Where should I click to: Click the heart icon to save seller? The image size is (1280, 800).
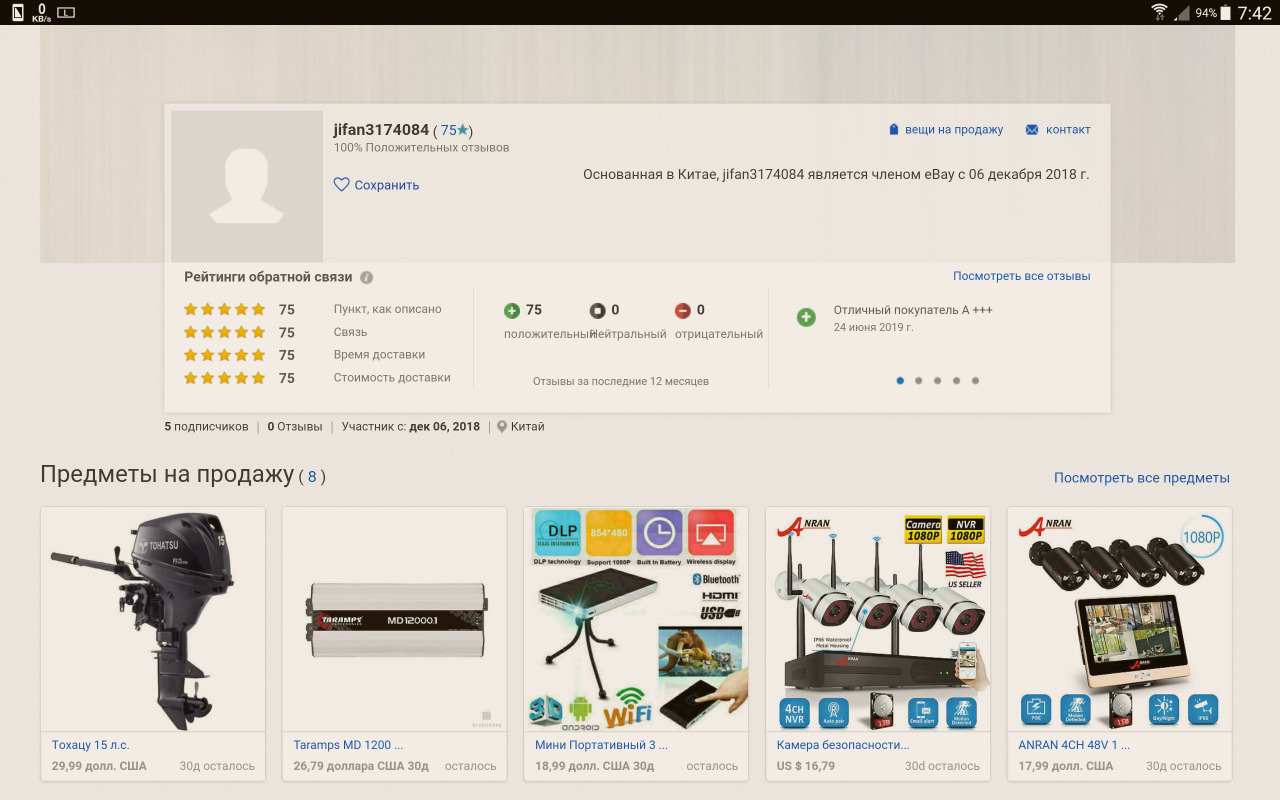click(x=341, y=185)
